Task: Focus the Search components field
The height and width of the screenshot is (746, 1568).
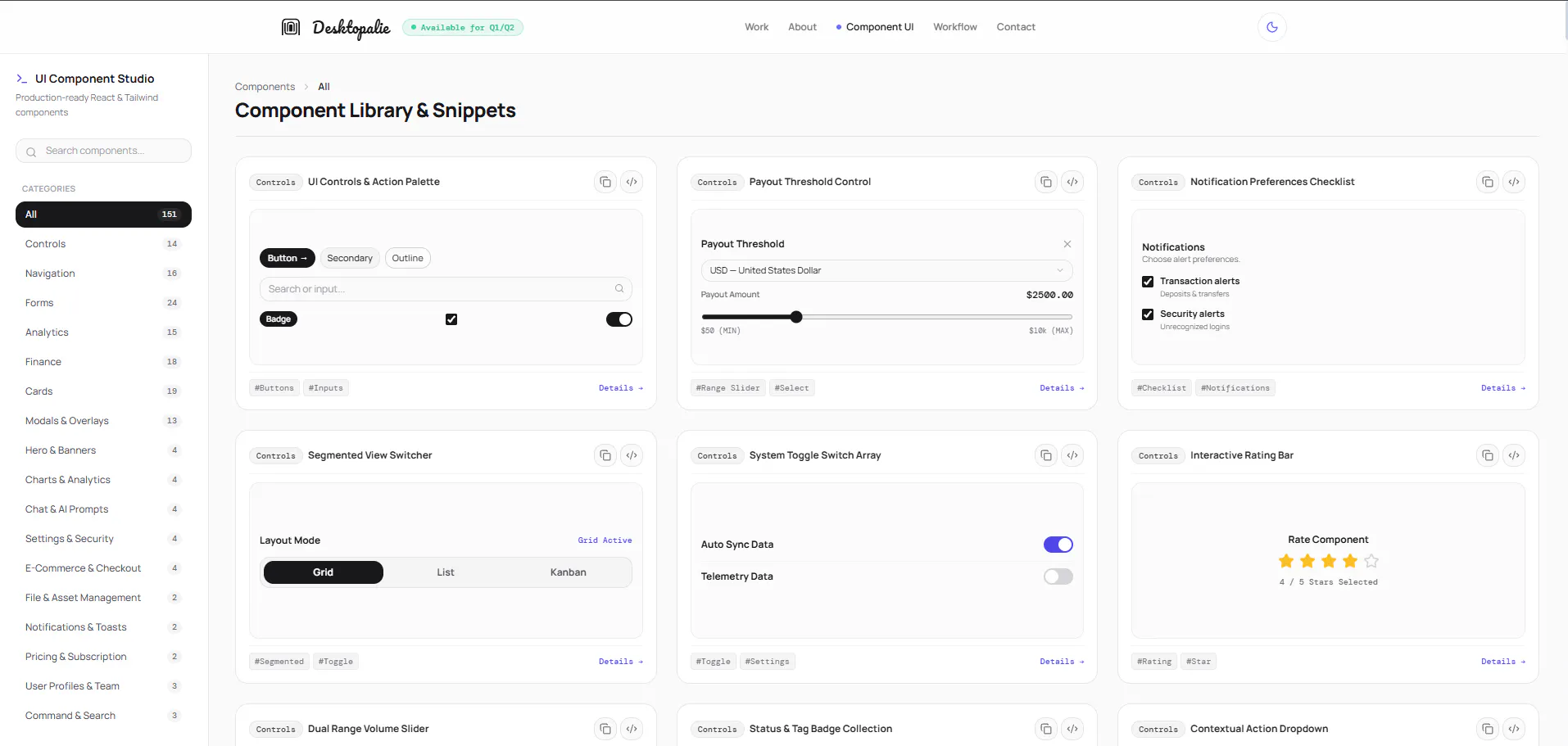Action: [x=103, y=151]
